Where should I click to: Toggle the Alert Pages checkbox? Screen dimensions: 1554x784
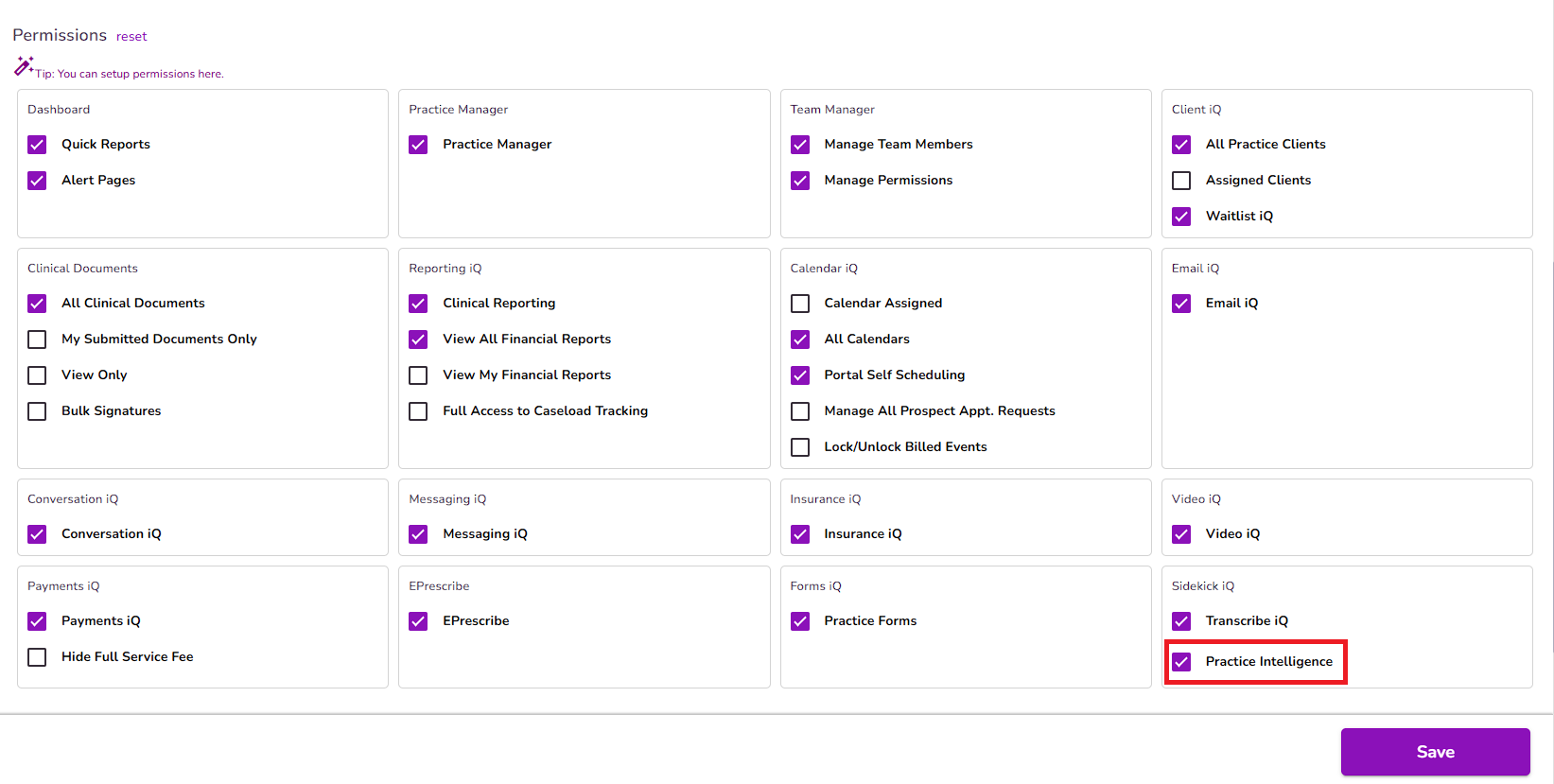pyautogui.click(x=37, y=181)
